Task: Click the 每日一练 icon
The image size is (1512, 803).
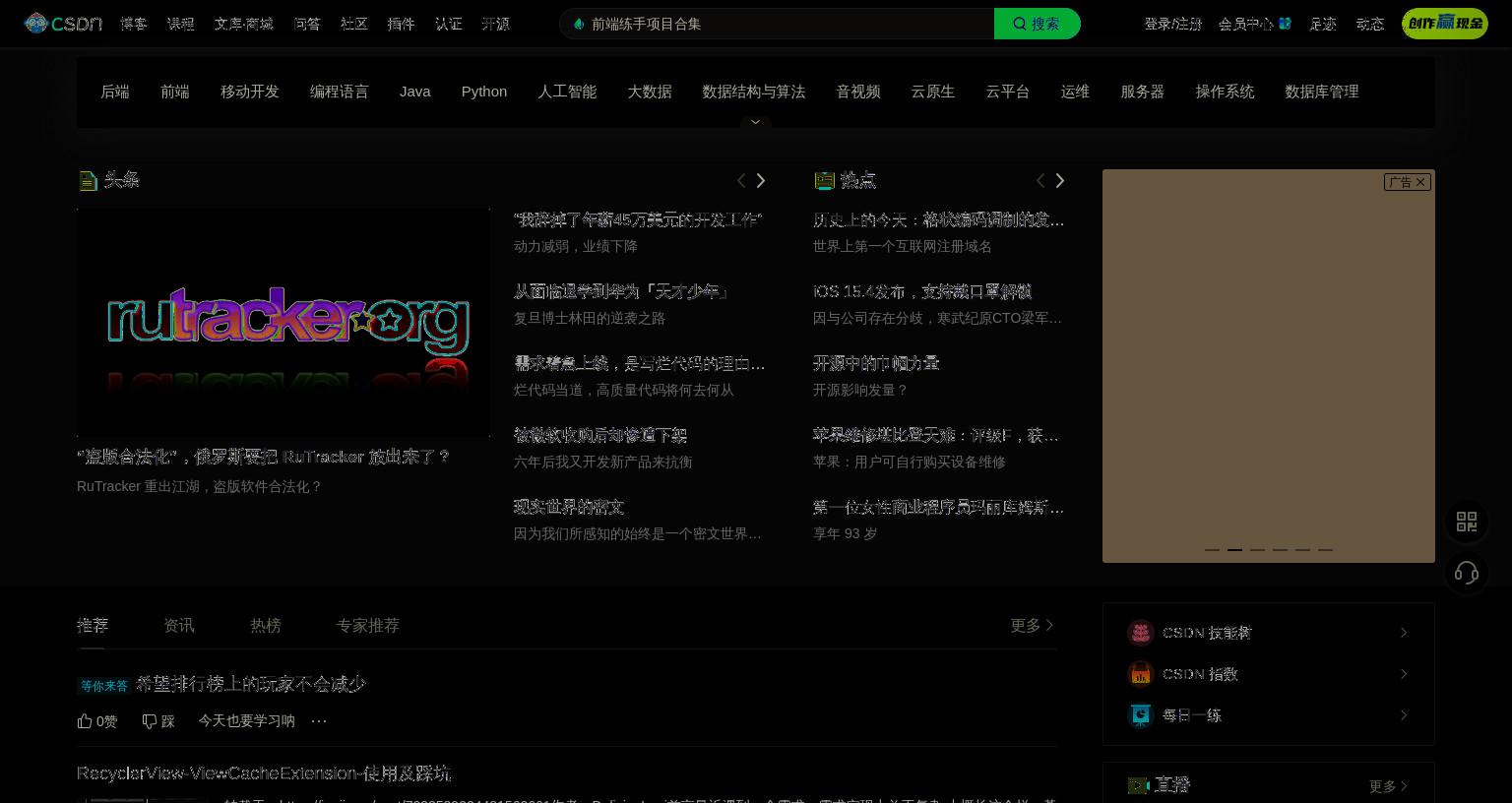Action: pos(1140,715)
